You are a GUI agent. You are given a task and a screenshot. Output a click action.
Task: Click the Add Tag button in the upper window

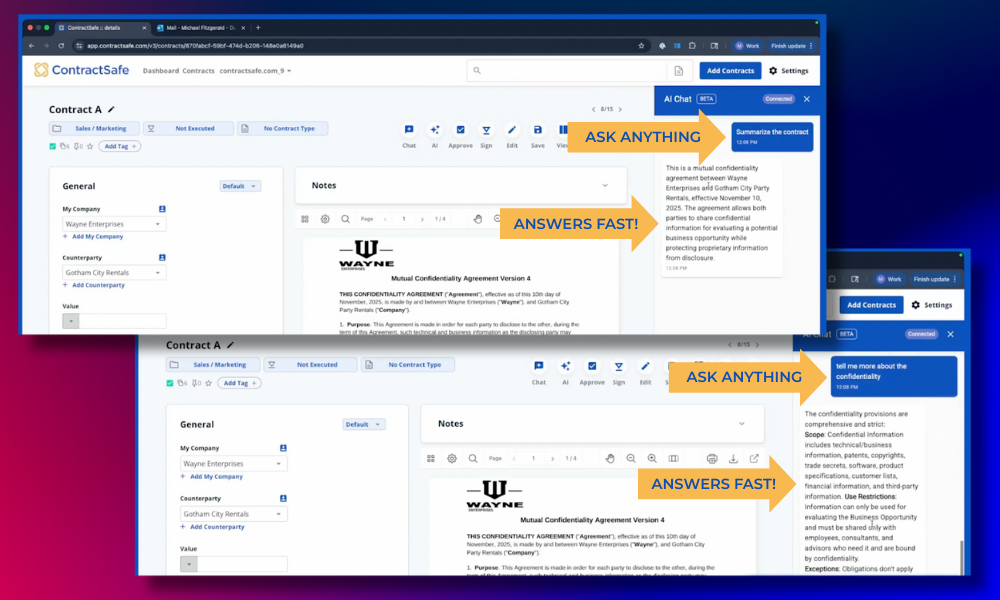coord(120,146)
